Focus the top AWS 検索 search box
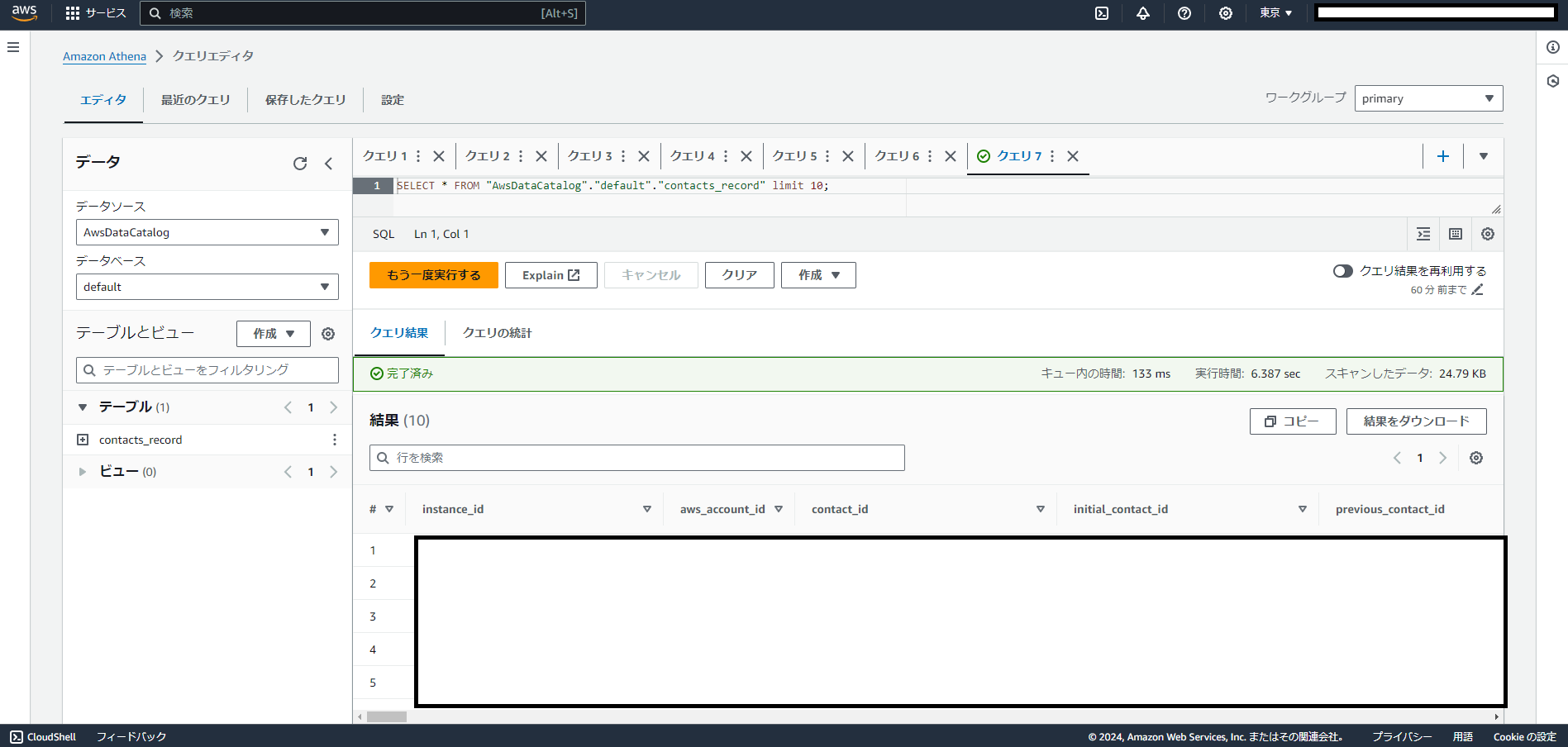Image resolution: width=1568 pixels, height=747 pixels. pos(363,13)
